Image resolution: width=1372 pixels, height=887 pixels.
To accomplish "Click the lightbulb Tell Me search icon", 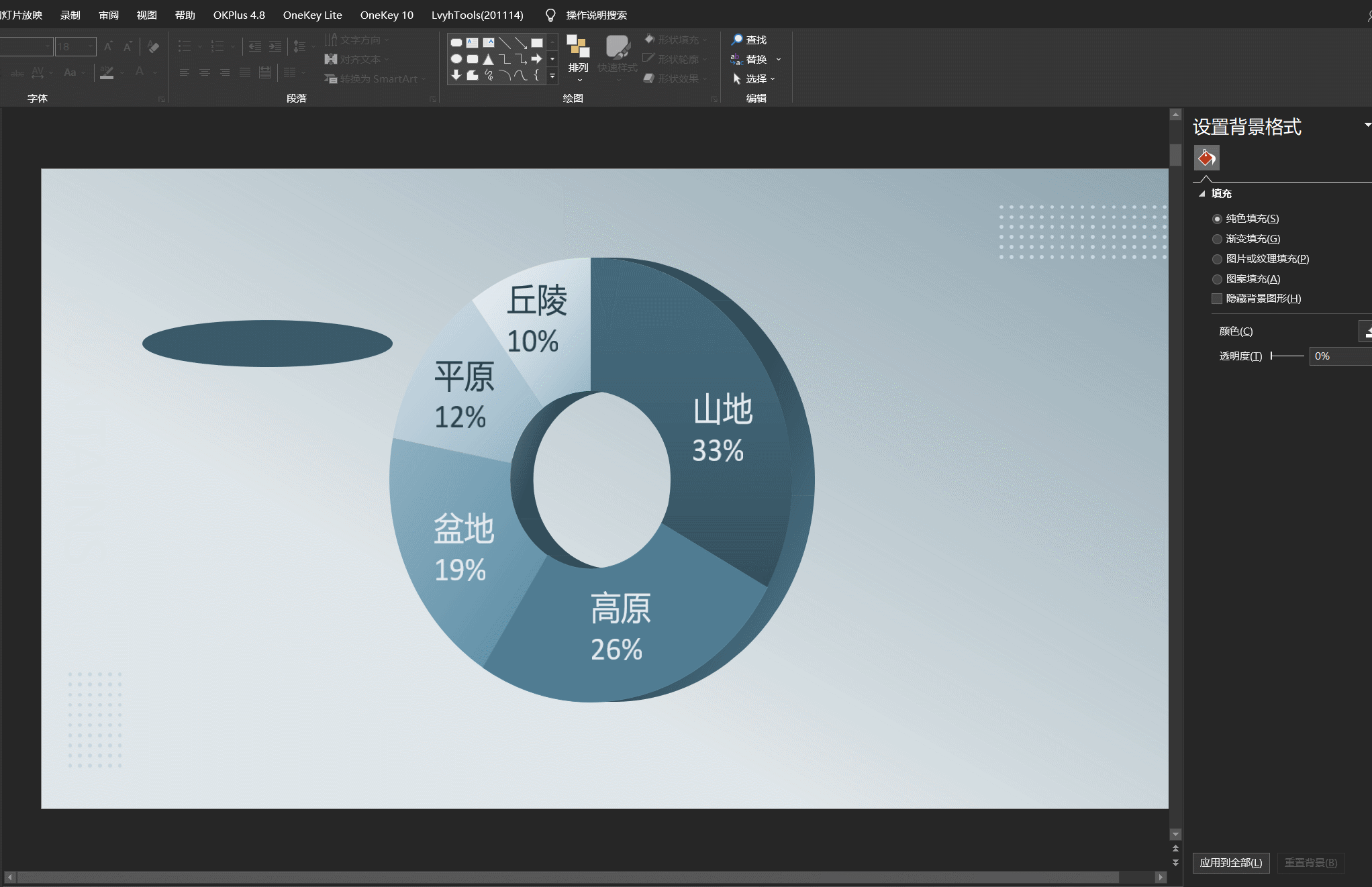I will (x=550, y=15).
